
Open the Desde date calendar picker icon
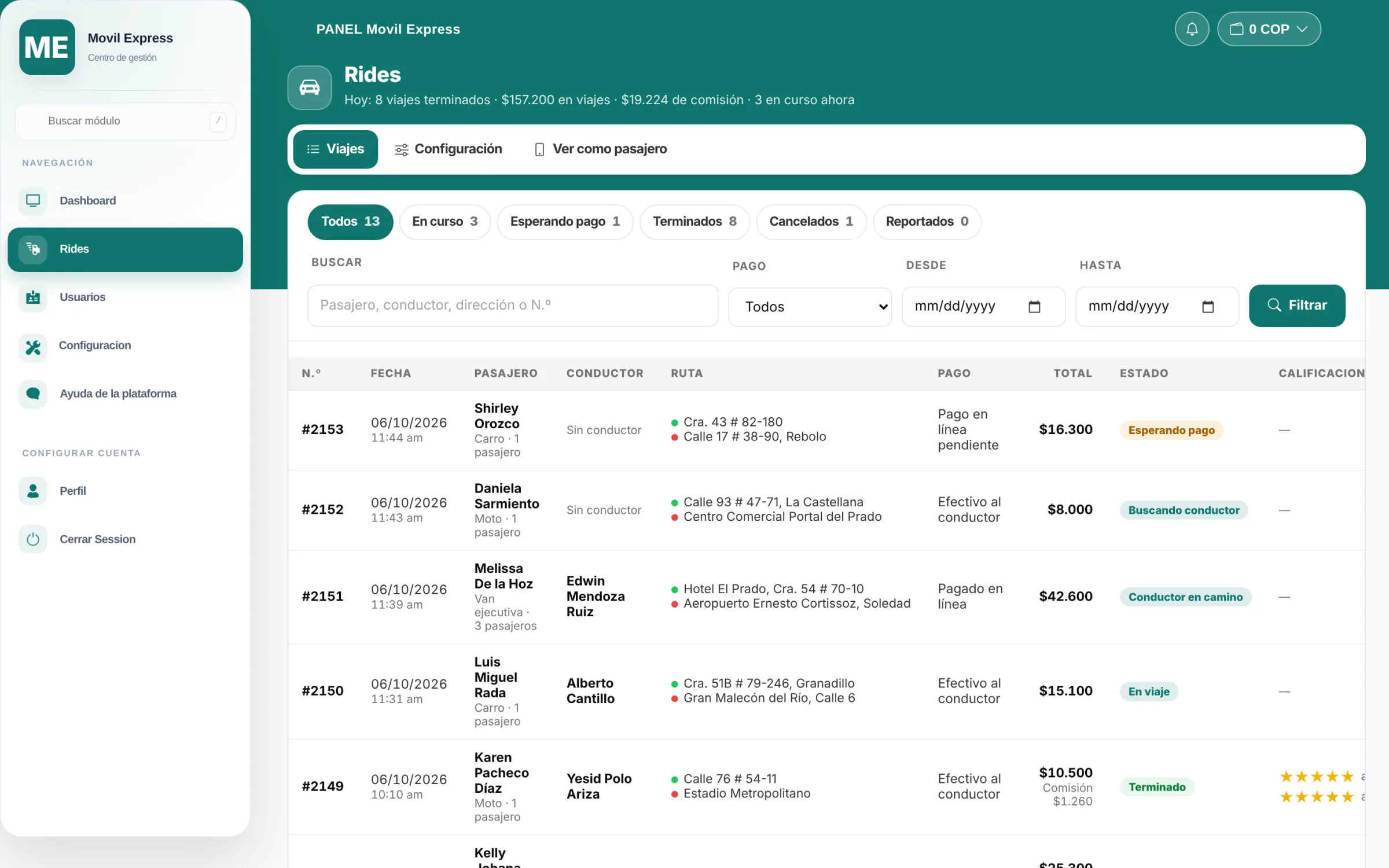pos(1034,307)
